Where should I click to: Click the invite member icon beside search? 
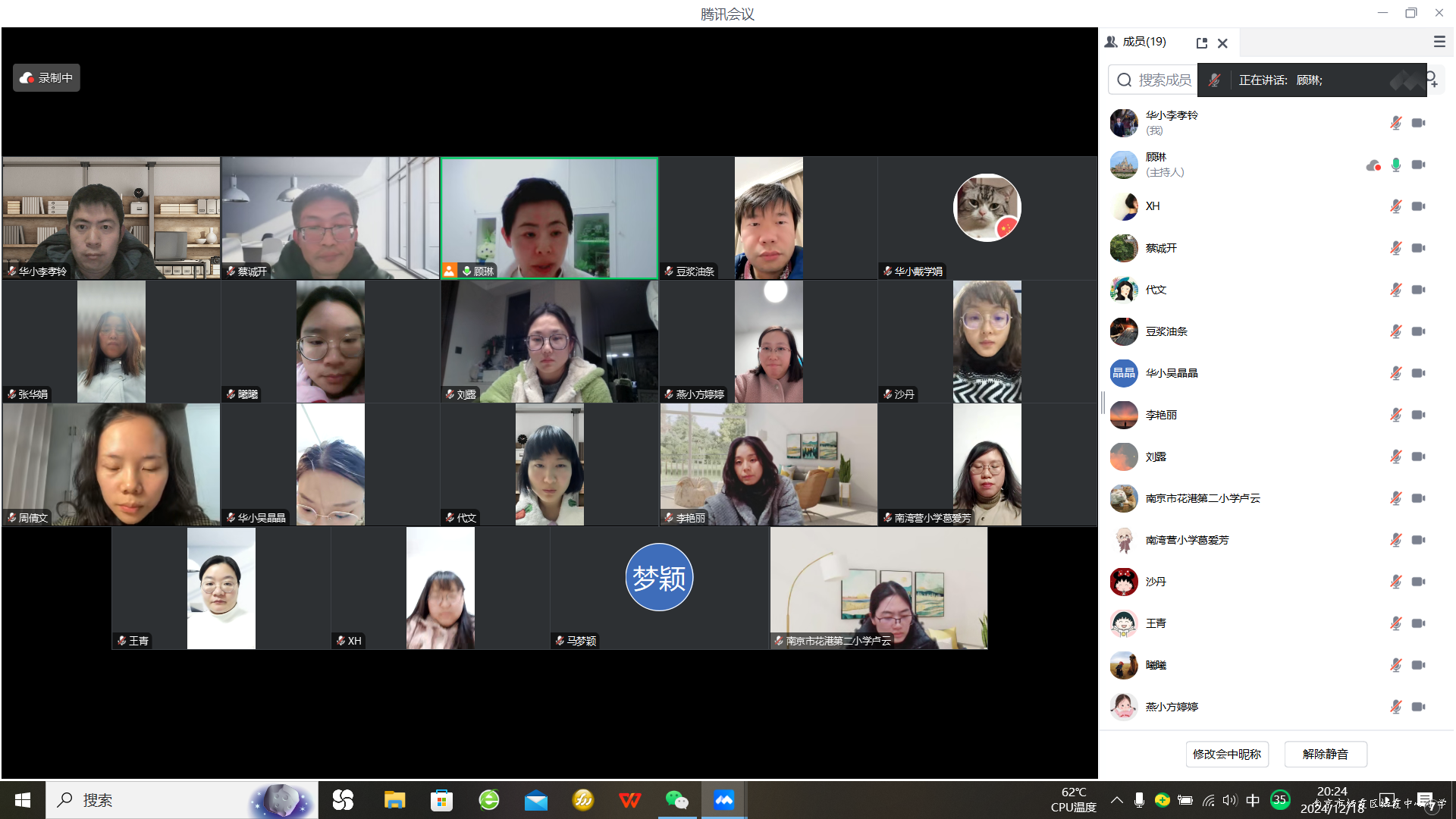tap(1432, 79)
